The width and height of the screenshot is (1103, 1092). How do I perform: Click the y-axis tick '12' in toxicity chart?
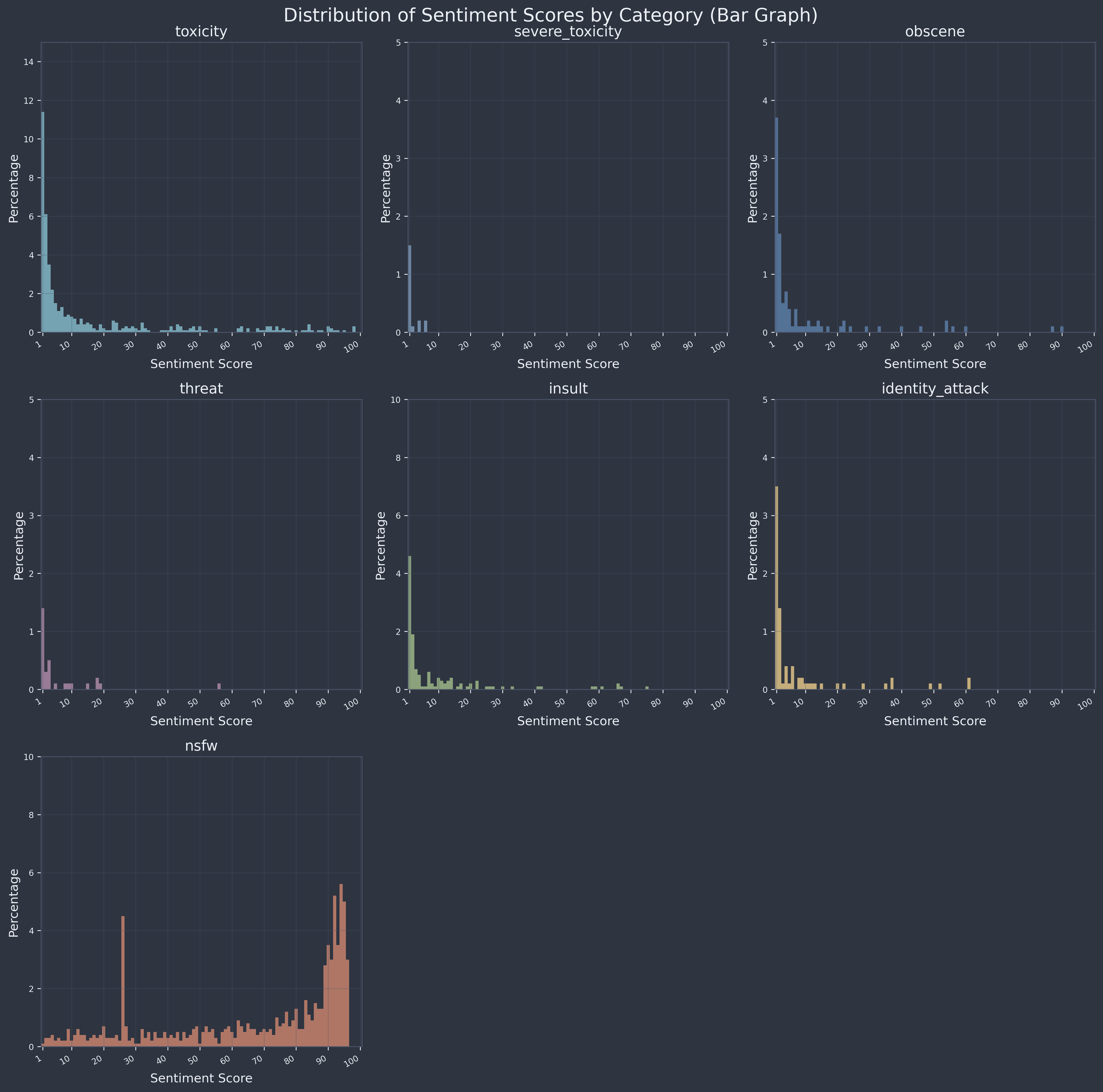[x=30, y=101]
